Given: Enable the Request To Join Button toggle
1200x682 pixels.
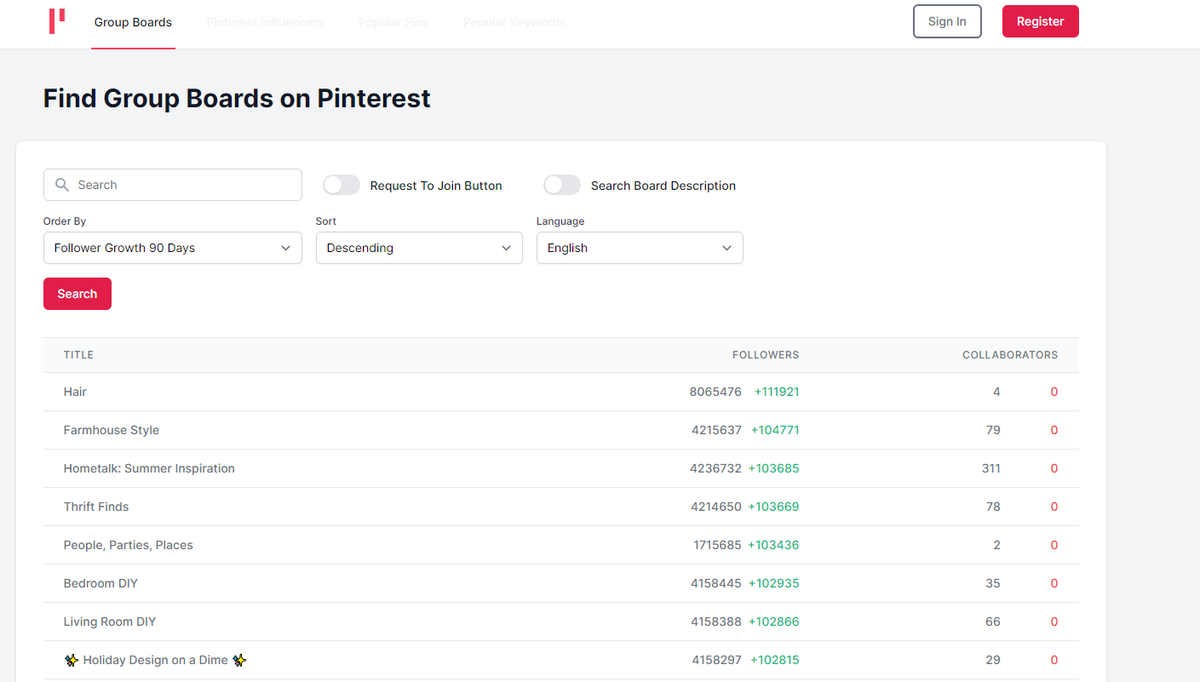Looking at the screenshot, I should point(341,185).
